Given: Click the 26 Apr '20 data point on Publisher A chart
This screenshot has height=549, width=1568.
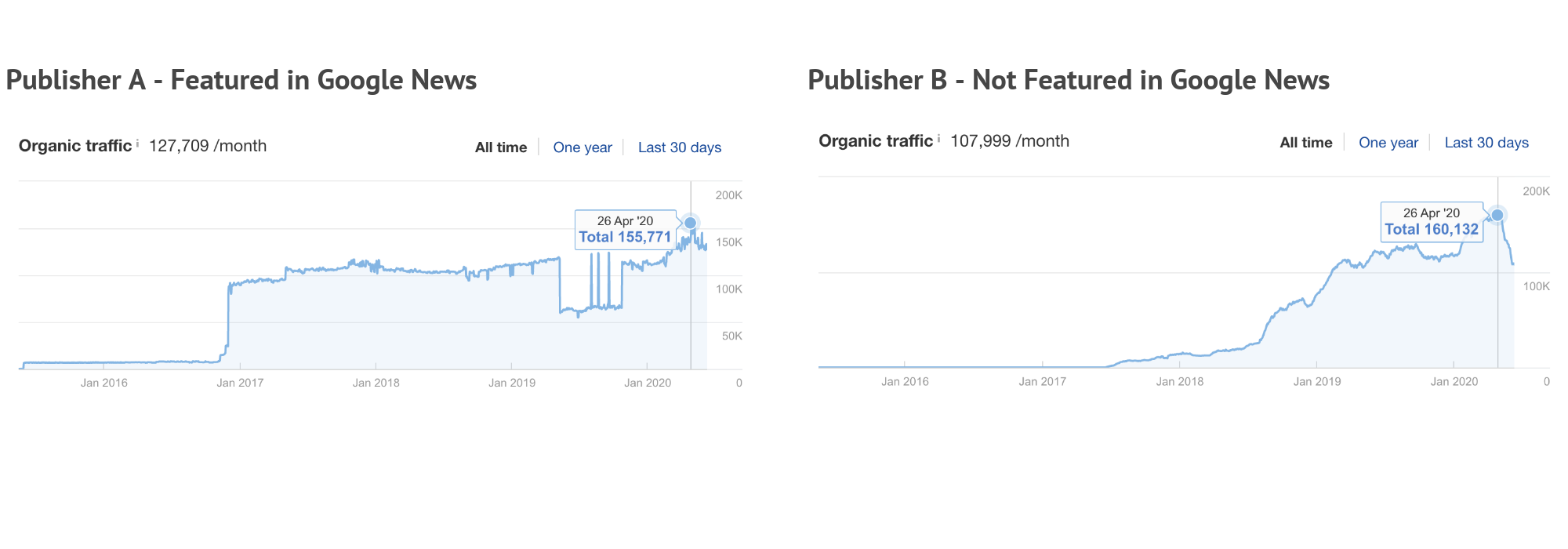Looking at the screenshot, I should (x=690, y=223).
